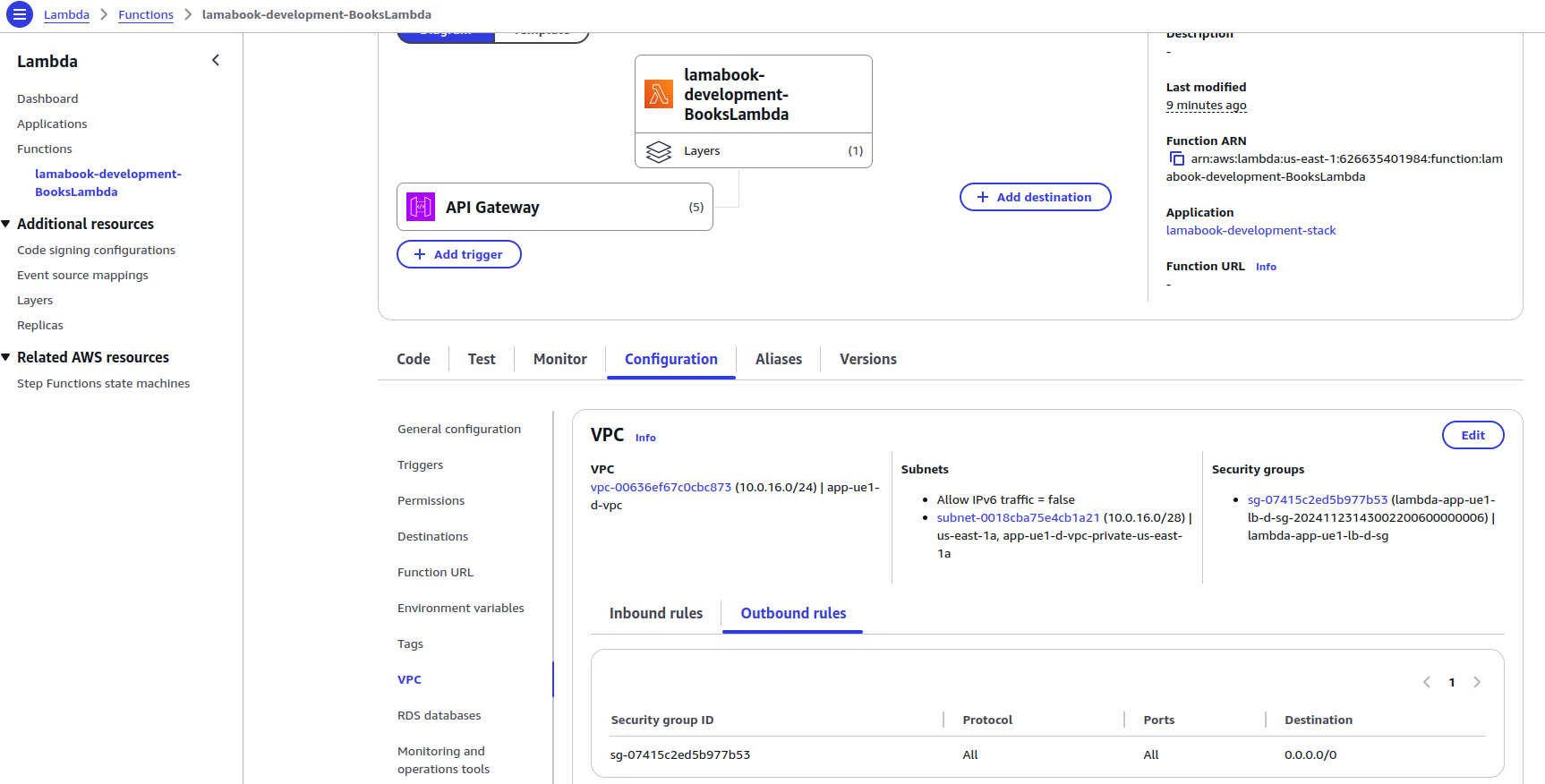Screen dimensions: 1545x784
Task: Click the Destination column header
Action: click(x=1319, y=720)
